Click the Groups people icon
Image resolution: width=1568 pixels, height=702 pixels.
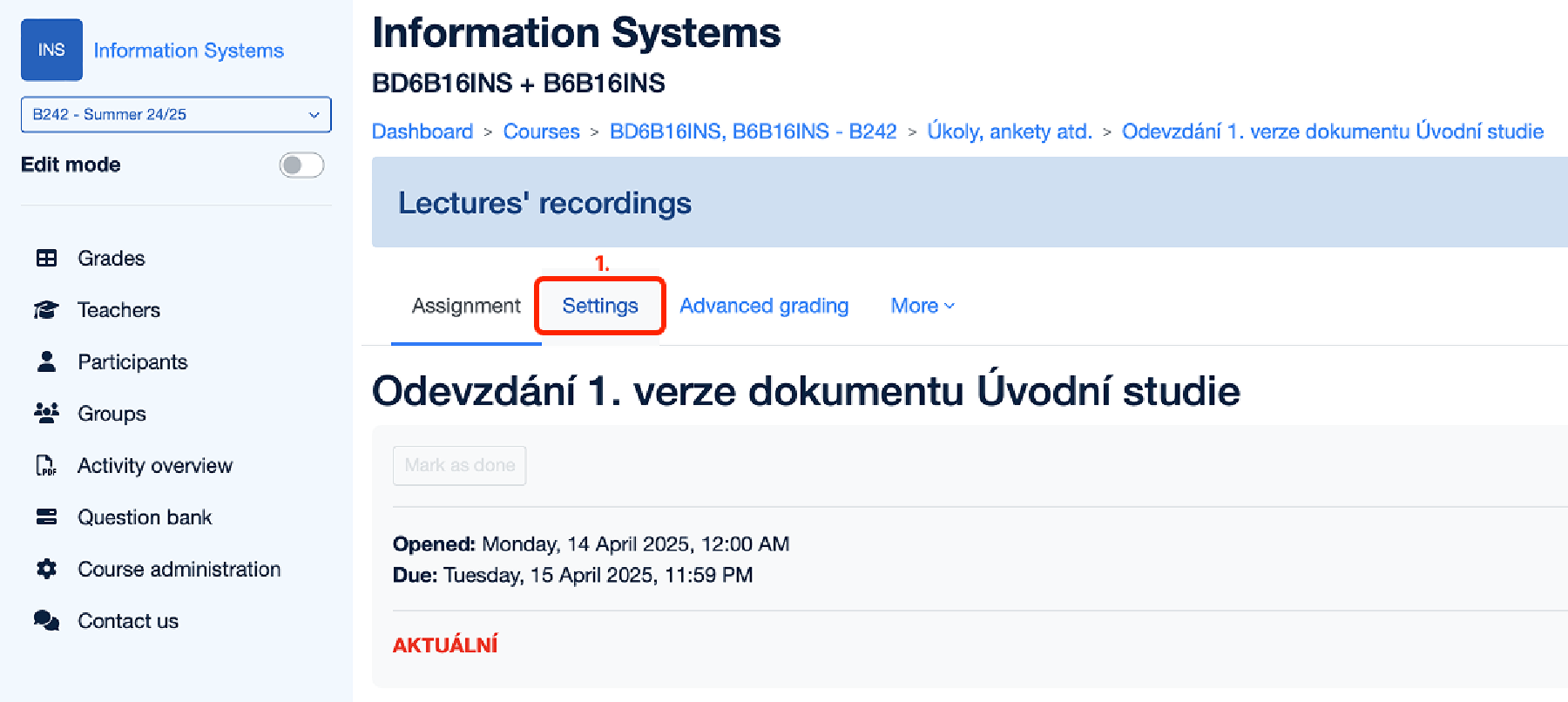coord(46,413)
